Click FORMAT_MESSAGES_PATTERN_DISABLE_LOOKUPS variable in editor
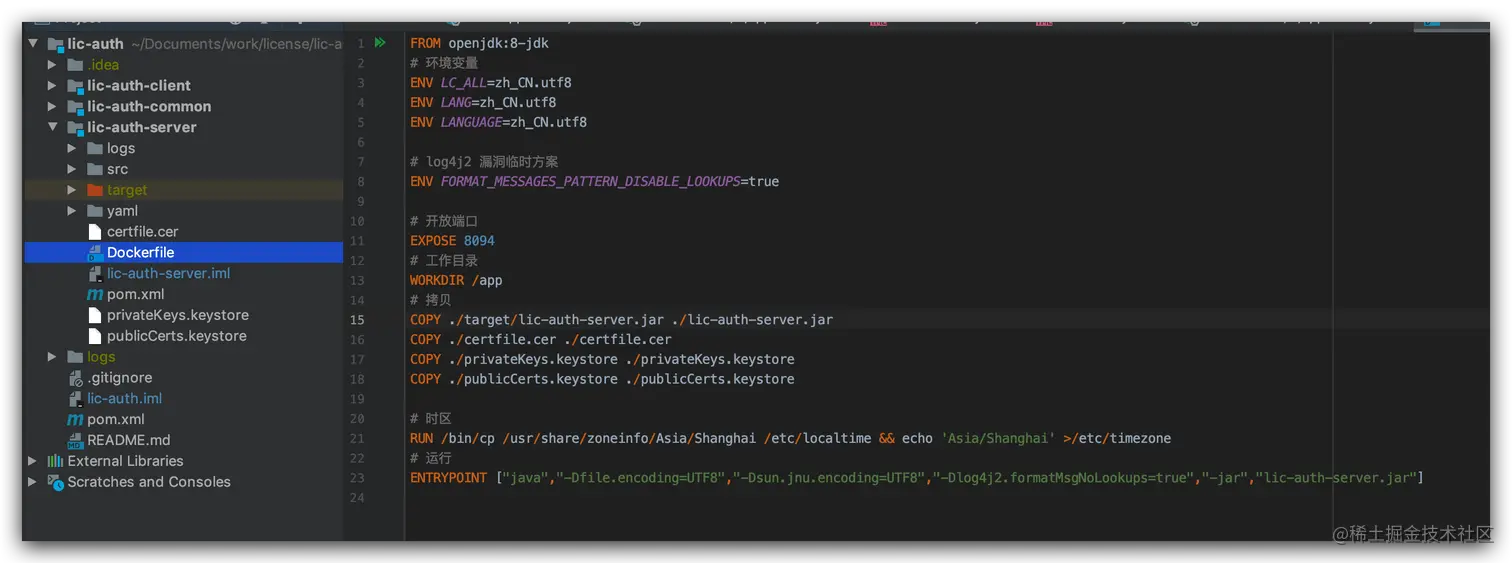 coord(591,182)
